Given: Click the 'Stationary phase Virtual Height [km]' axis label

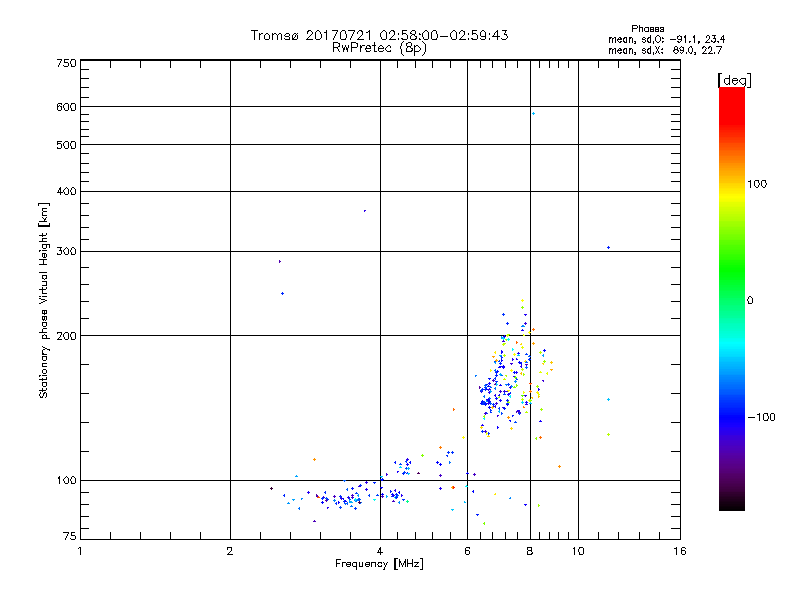Looking at the screenshot, I should click(43, 301).
